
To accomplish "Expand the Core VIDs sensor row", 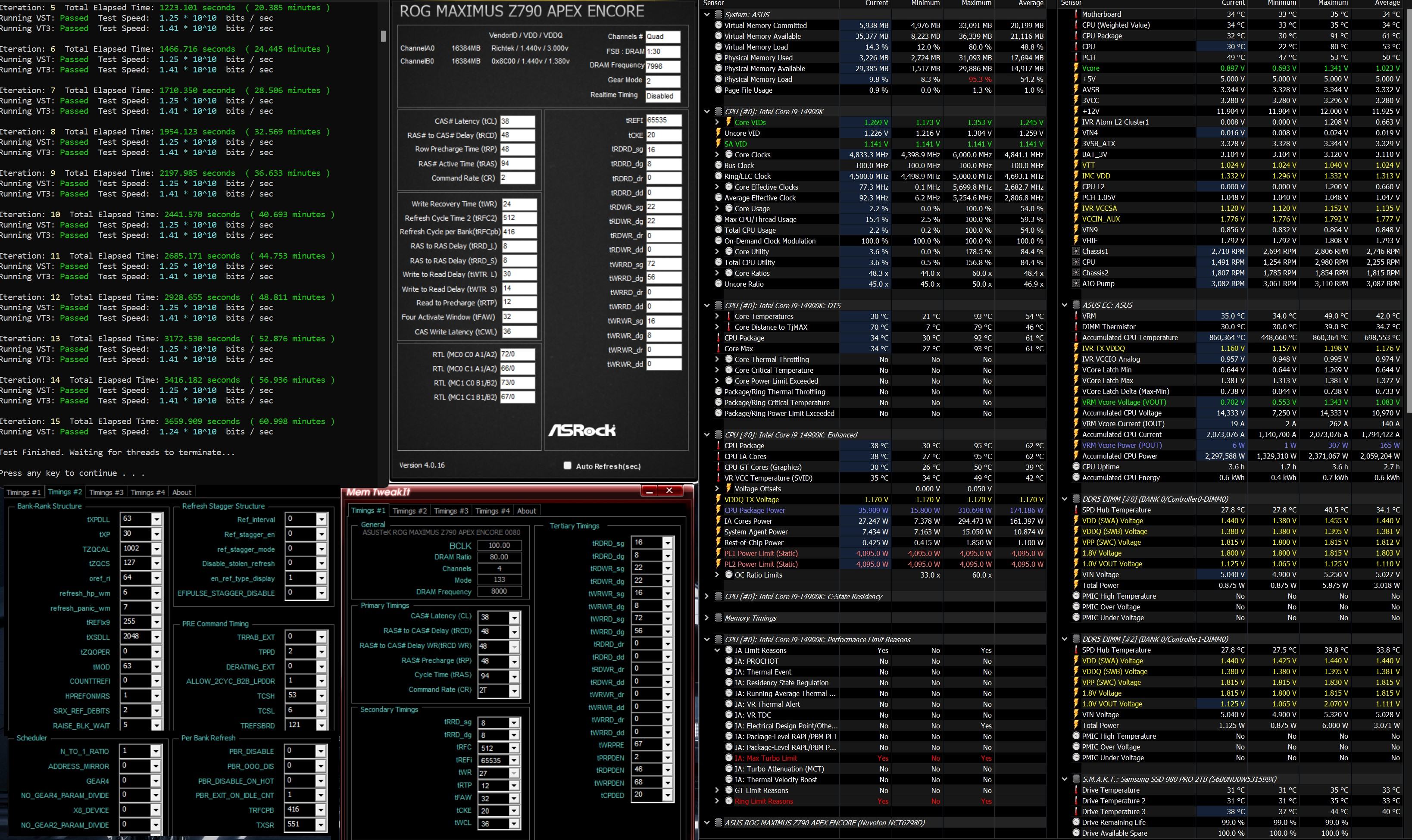I will coord(717,122).
